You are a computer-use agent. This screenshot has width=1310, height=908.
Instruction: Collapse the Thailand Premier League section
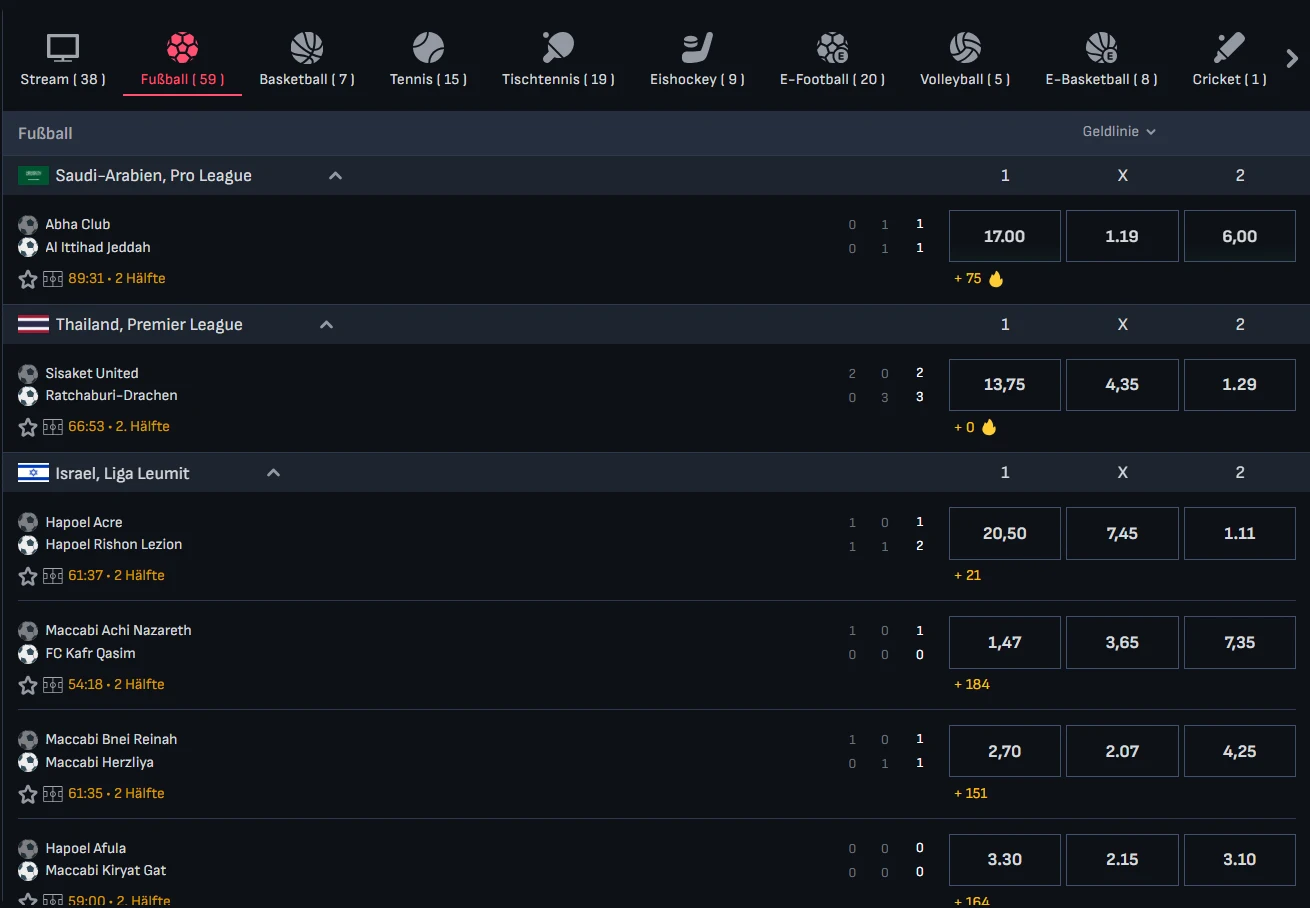click(x=326, y=325)
